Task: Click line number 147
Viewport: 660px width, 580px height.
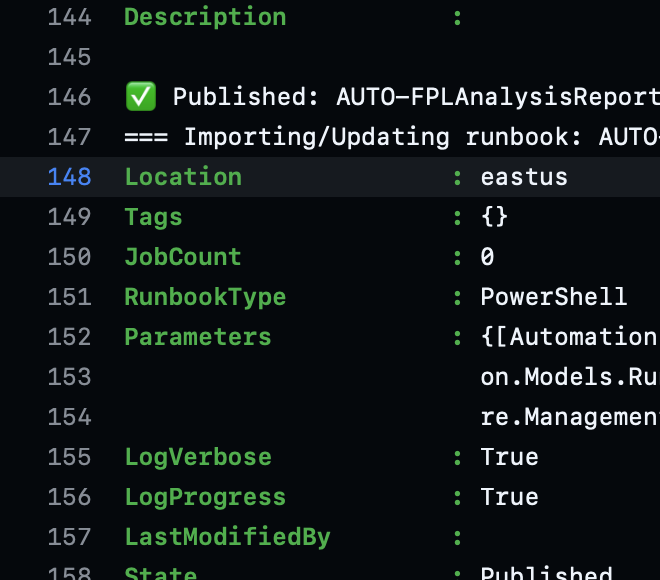Action: (69, 137)
